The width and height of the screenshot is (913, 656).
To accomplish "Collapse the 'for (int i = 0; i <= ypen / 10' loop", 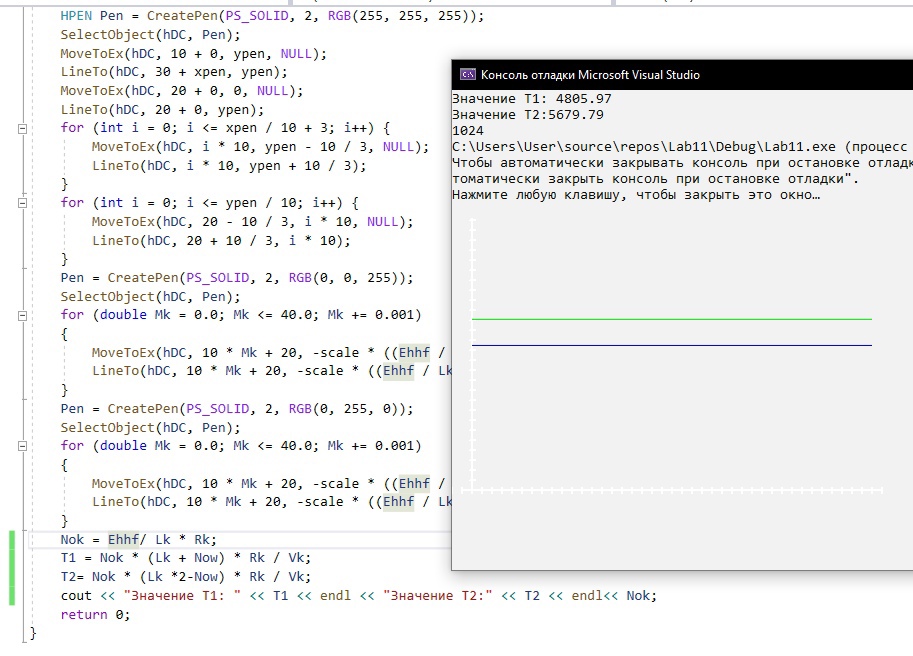I will coord(23,203).
